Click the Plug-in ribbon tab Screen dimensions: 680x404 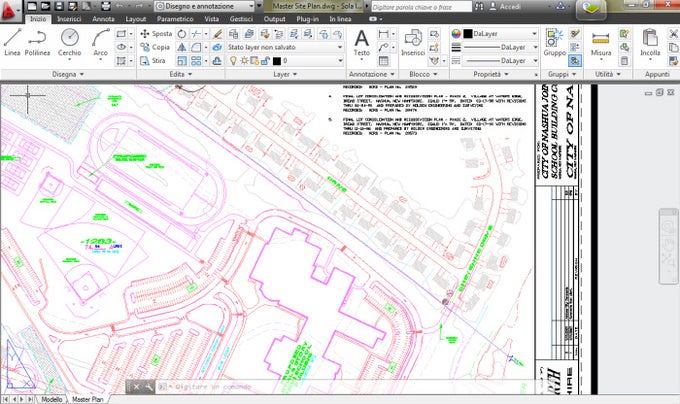click(307, 19)
